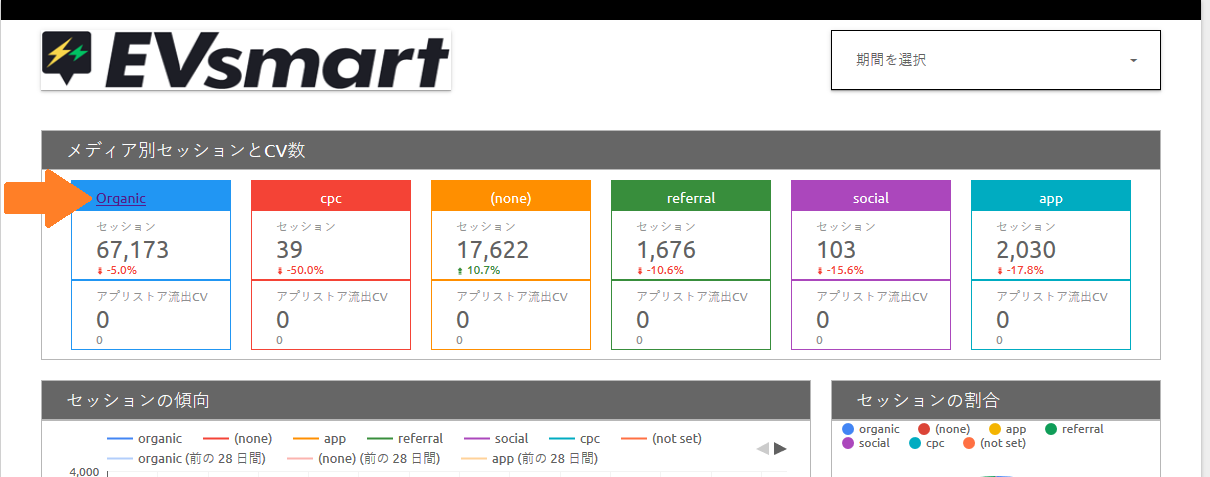
Task: Click the -5.0% change under Organic
Action: point(117,270)
